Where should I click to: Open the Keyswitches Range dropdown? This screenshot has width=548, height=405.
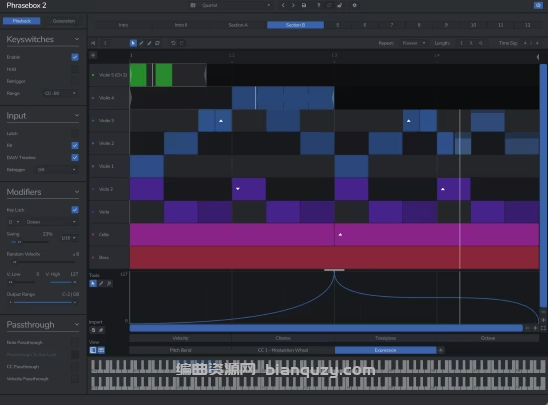click(x=60, y=93)
